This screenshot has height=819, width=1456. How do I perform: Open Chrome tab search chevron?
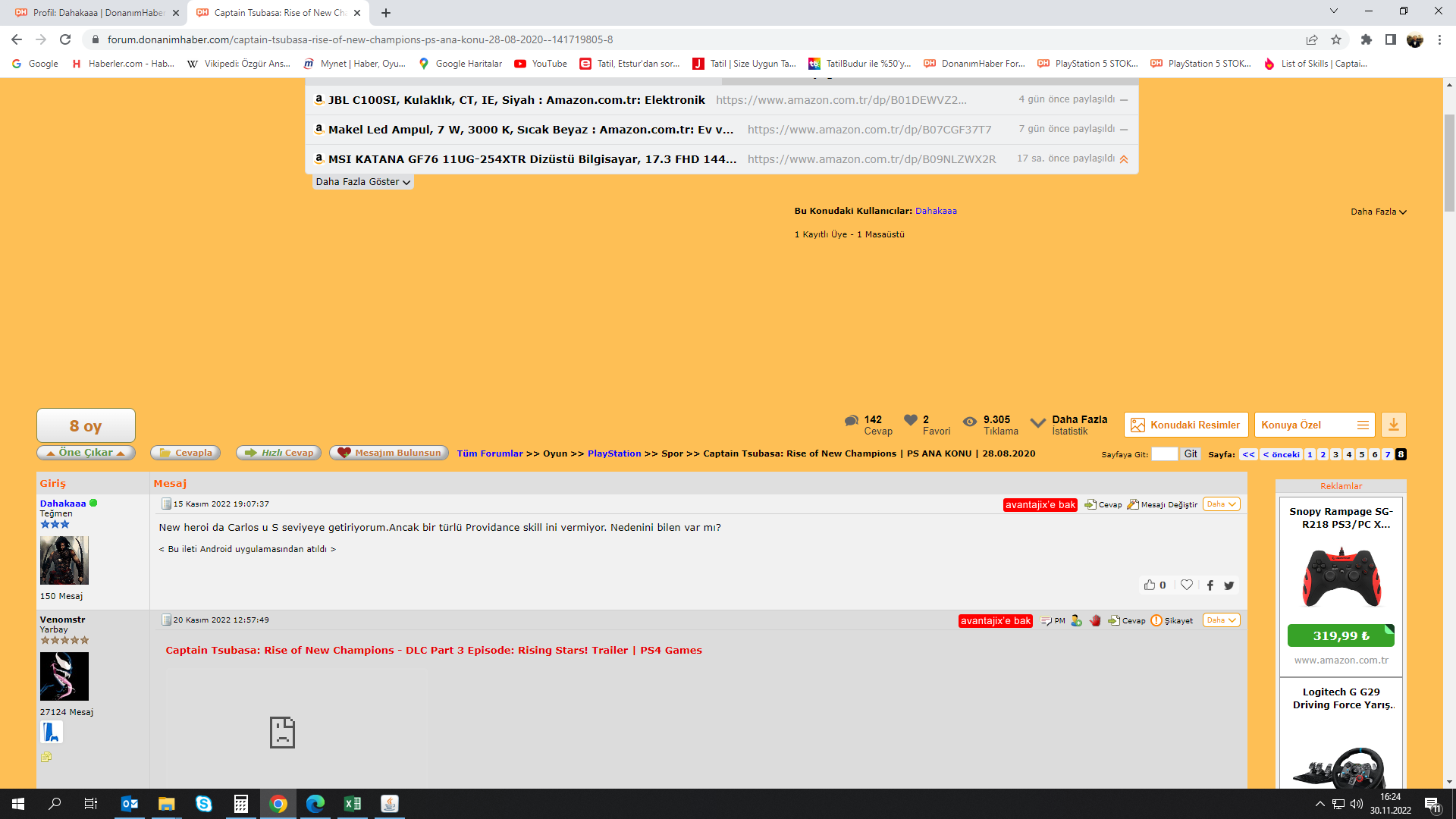pos(1334,11)
